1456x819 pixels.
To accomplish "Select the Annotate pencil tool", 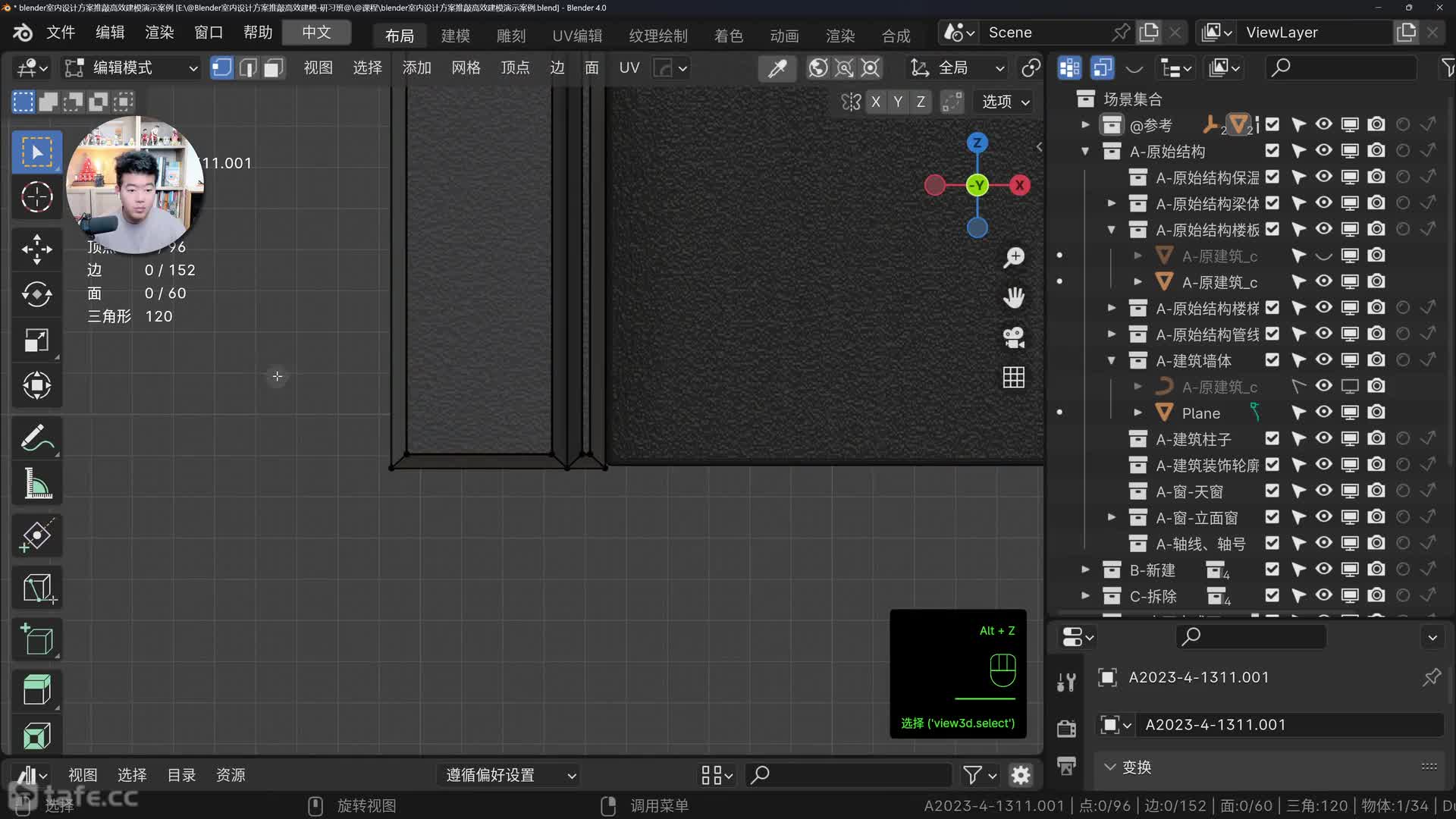I will [x=36, y=438].
